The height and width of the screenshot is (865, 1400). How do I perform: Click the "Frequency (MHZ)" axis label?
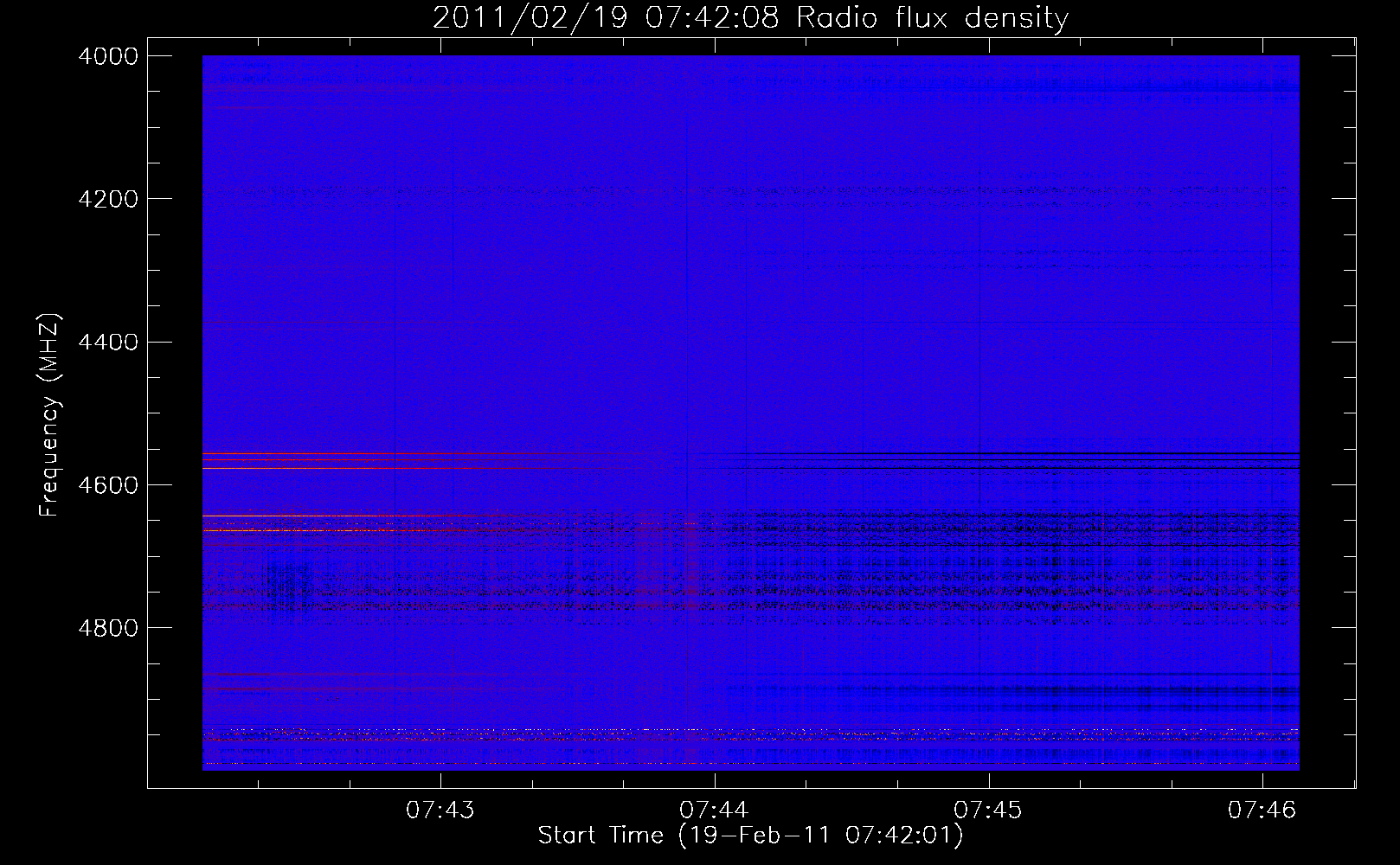pos(50,415)
